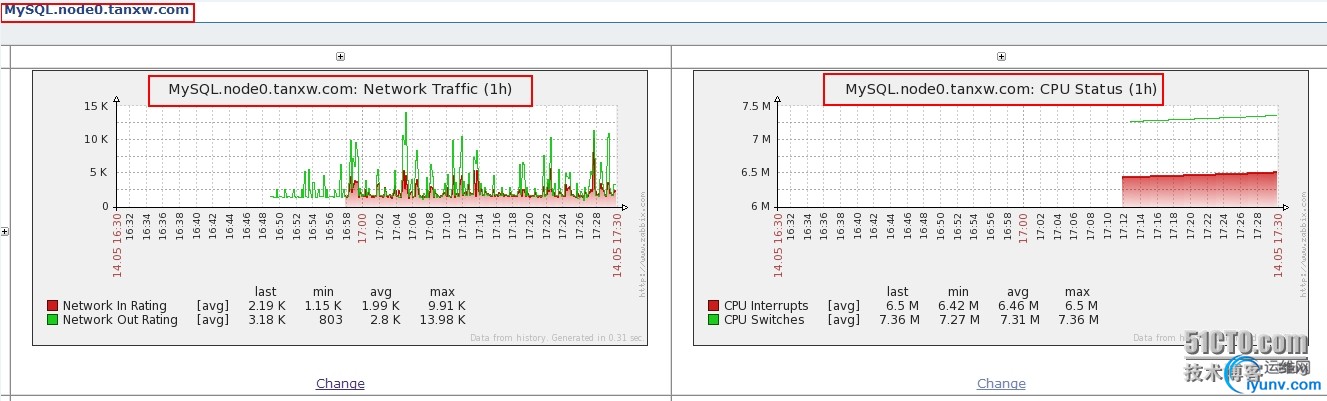1327x401 pixels.
Task: Click 'Data from history' note in Network graph
Action: (555, 337)
